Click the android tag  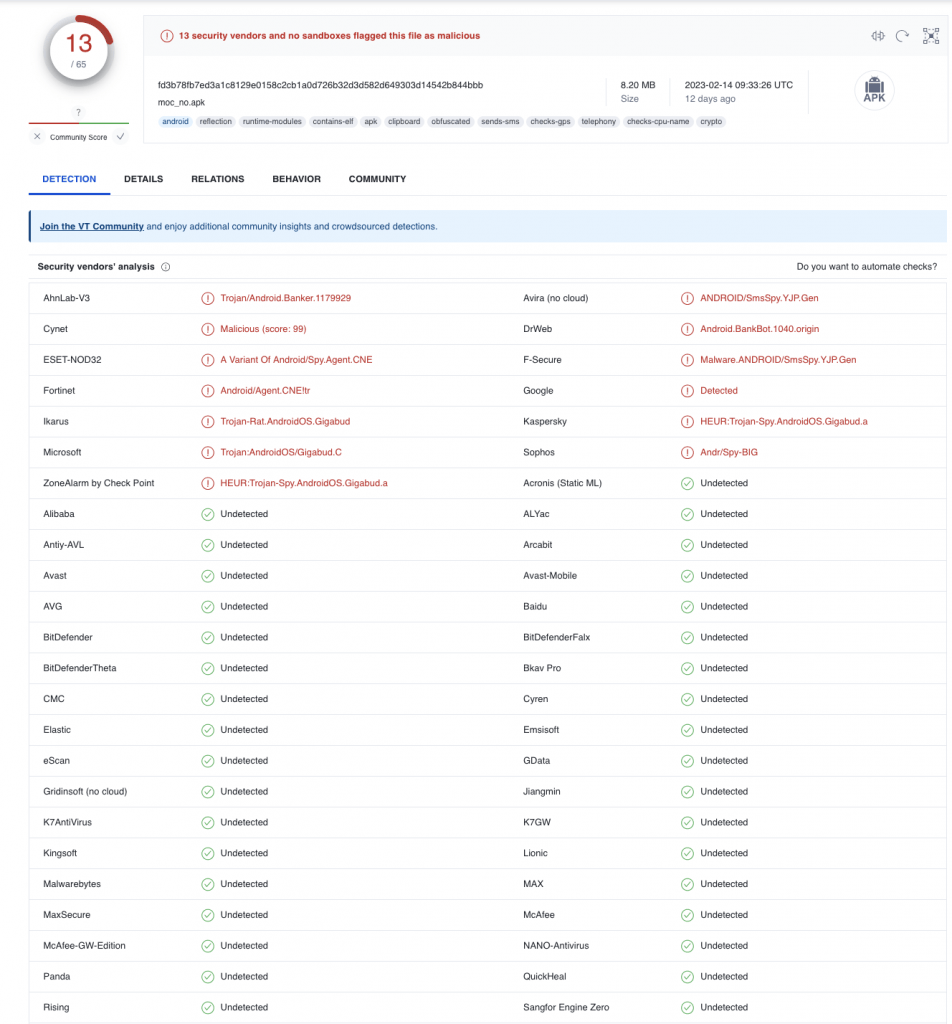click(175, 121)
